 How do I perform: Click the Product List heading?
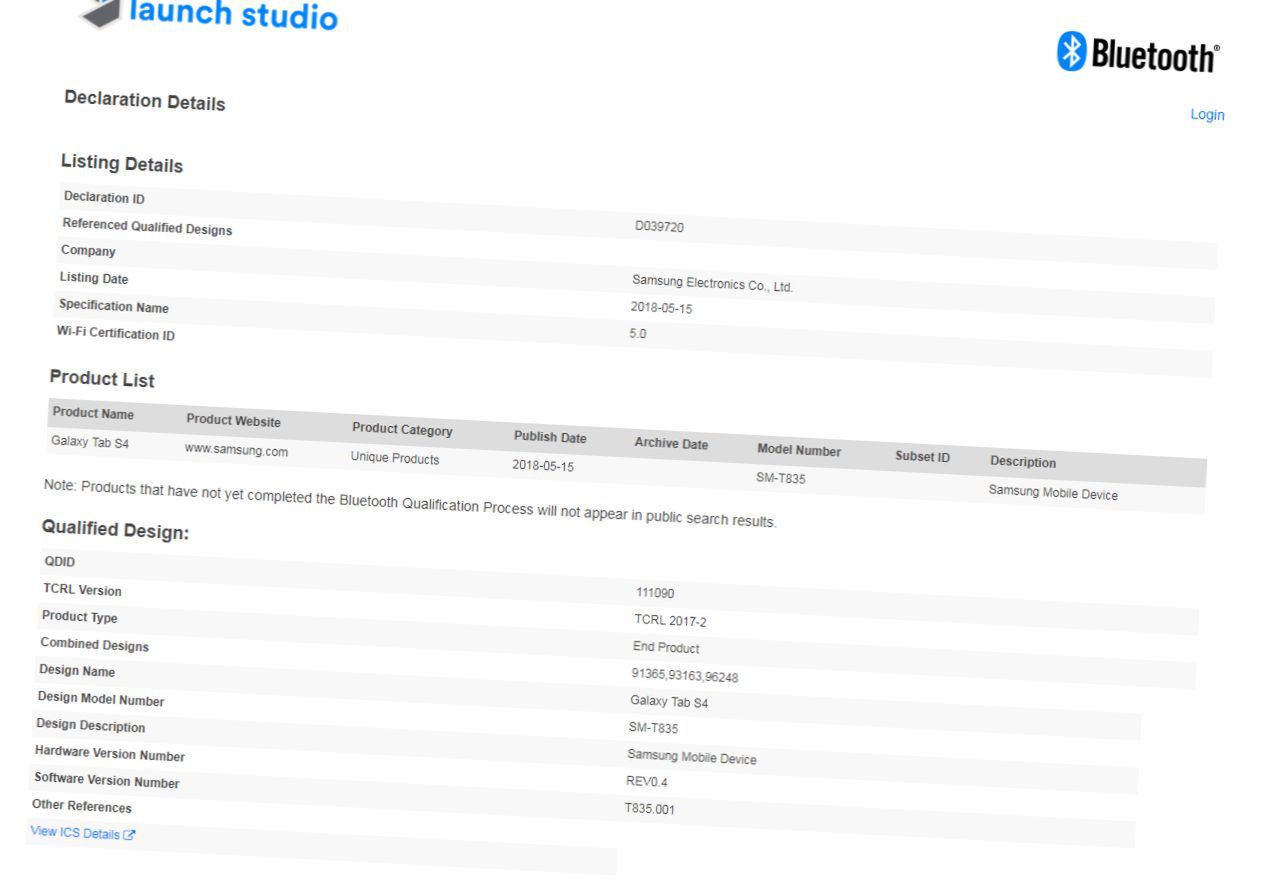(x=102, y=379)
